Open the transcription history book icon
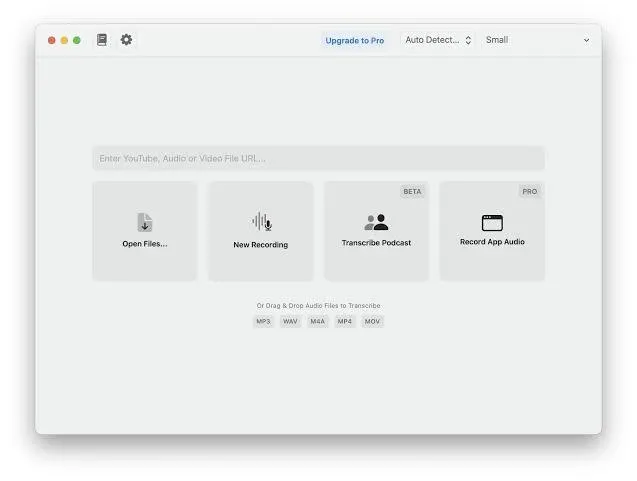This screenshot has height=481, width=637. 102,40
